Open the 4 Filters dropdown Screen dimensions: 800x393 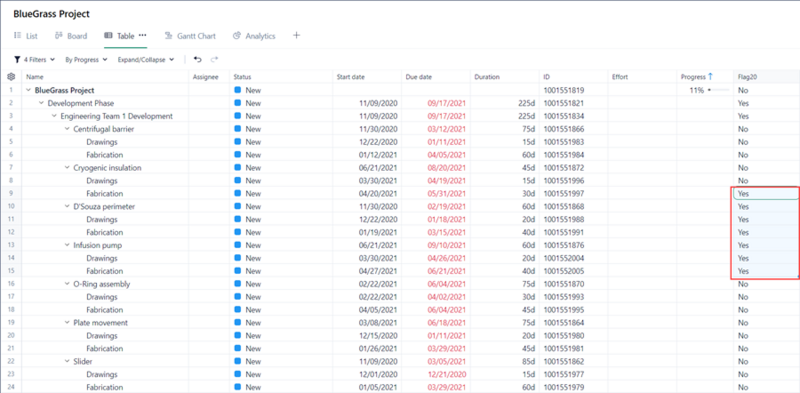35,60
